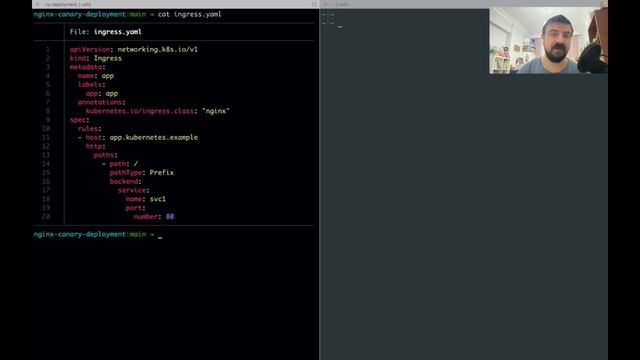Viewport: 640px width, 360px height.
Task: Click the cursor in the right terminal pane
Action: click(340, 26)
